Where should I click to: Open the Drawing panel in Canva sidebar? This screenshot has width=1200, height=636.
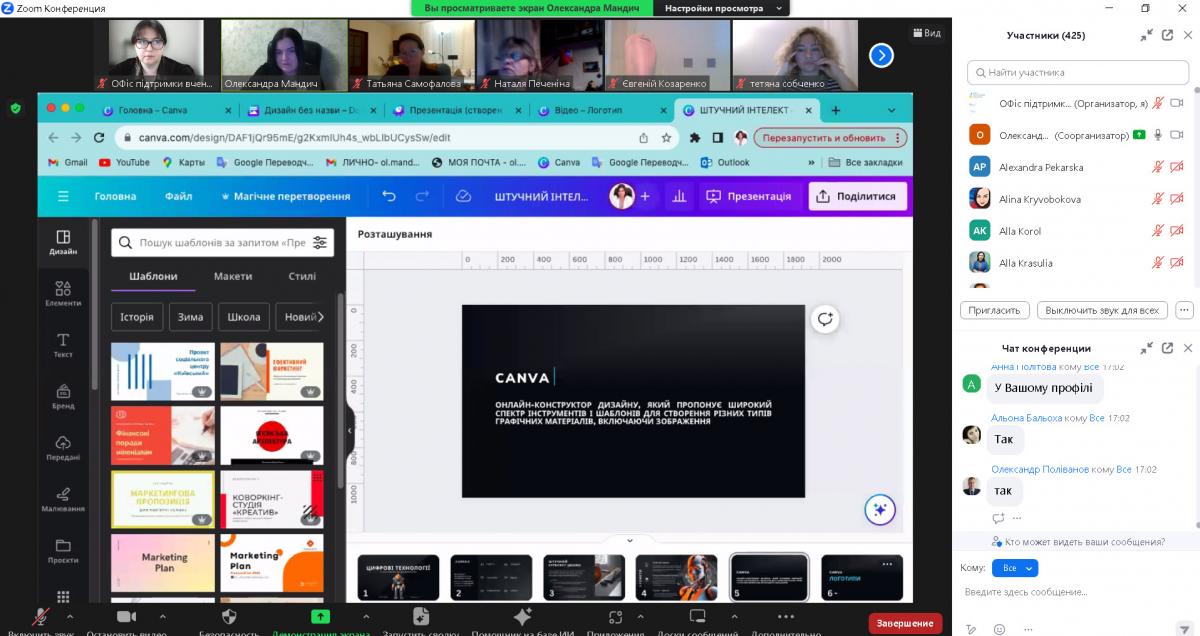tap(63, 500)
